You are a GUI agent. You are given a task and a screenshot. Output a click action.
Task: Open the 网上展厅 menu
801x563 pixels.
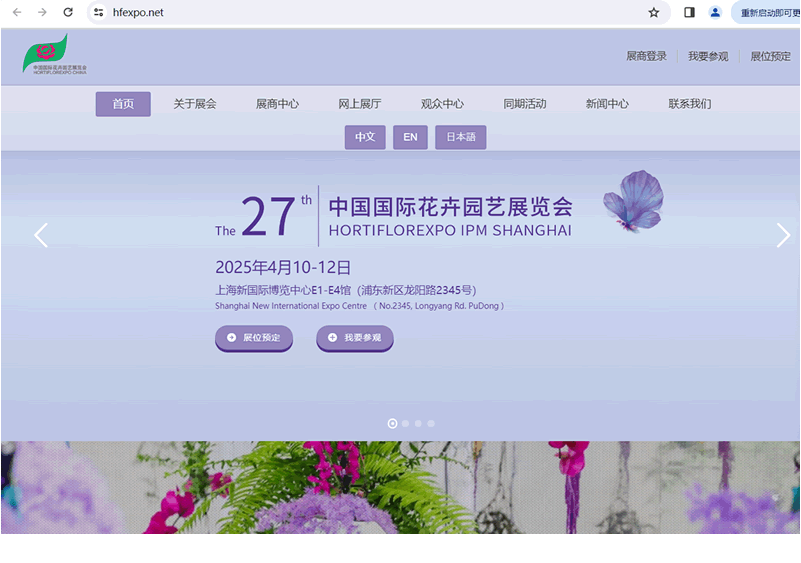click(x=360, y=104)
